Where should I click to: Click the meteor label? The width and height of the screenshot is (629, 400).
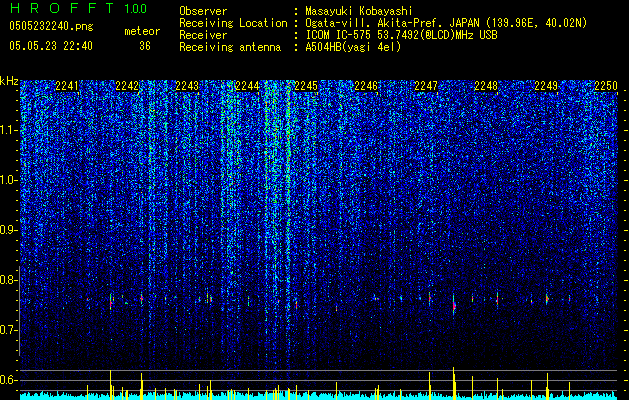coord(142,31)
